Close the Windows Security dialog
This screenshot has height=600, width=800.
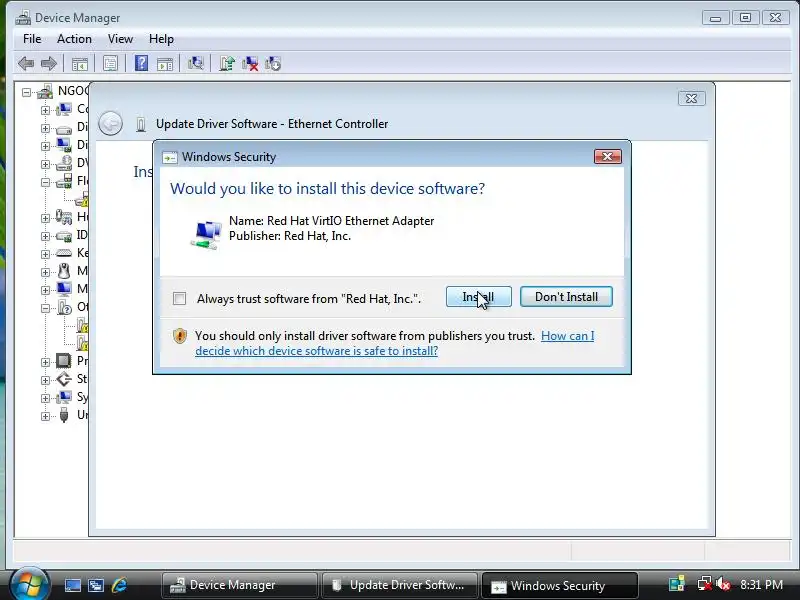click(608, 156)
